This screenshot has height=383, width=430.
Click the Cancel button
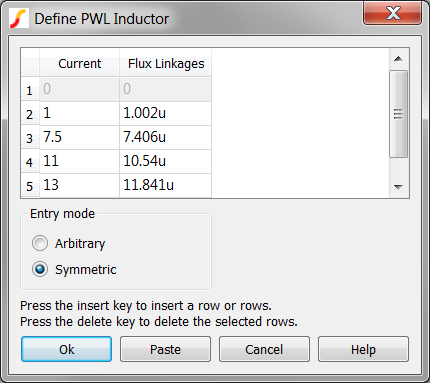[264, 349]
